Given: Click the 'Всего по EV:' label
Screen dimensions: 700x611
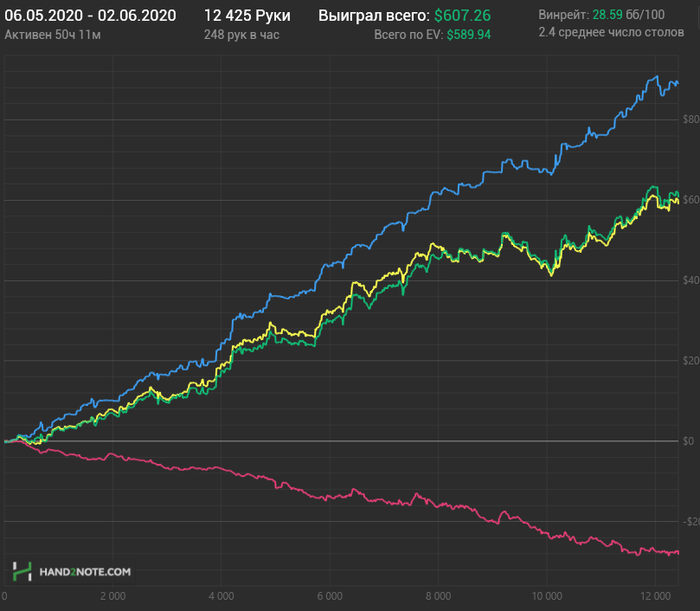Looking at the screenshot, I should [x=408, y=35].
